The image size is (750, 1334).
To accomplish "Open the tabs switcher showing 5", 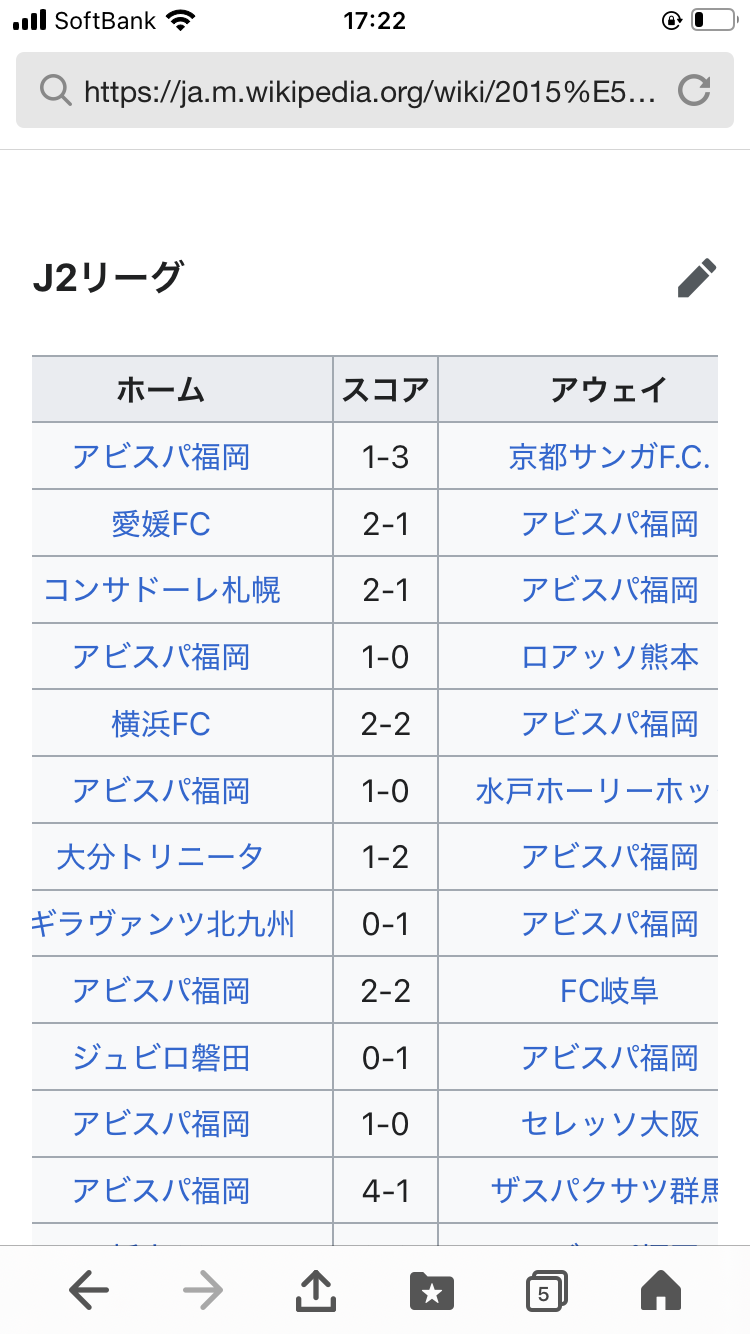I will pyautogui.click(x=546, y=1291).
